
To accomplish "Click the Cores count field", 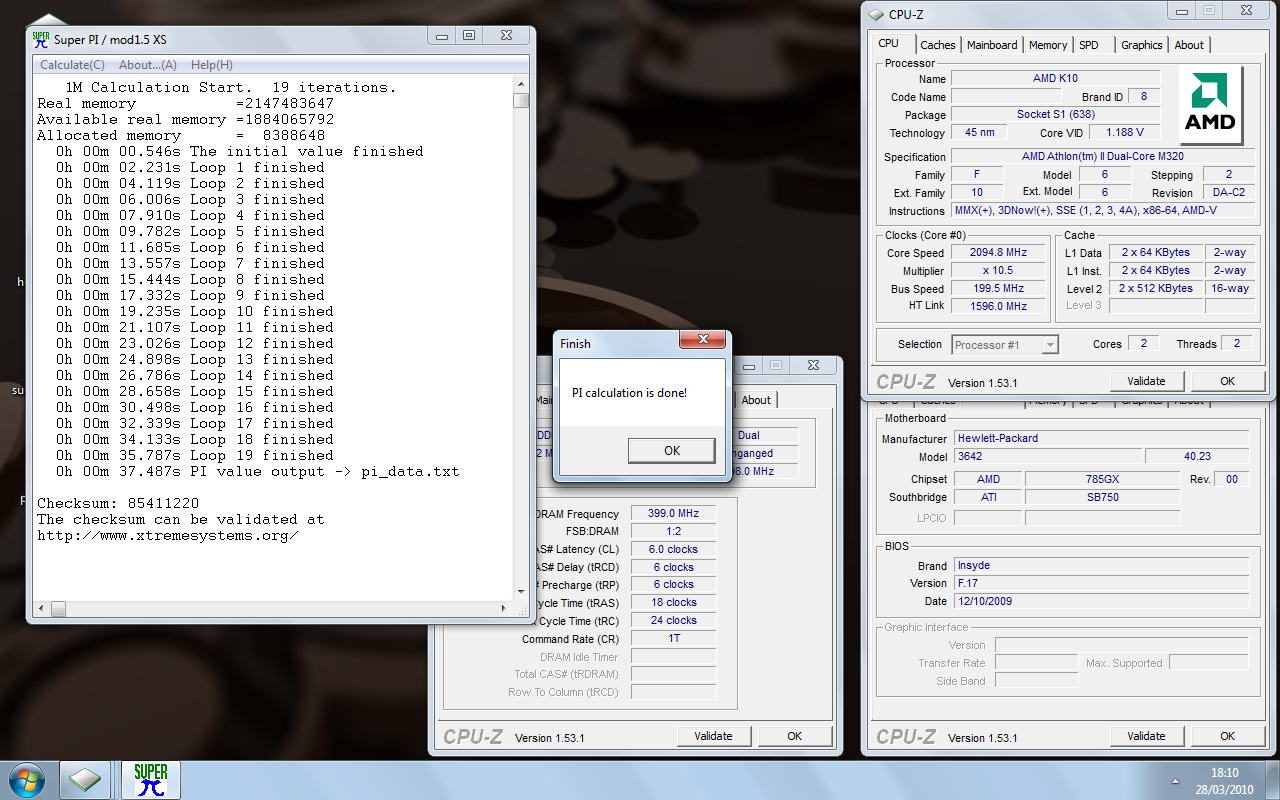I will click(1144, 343).
